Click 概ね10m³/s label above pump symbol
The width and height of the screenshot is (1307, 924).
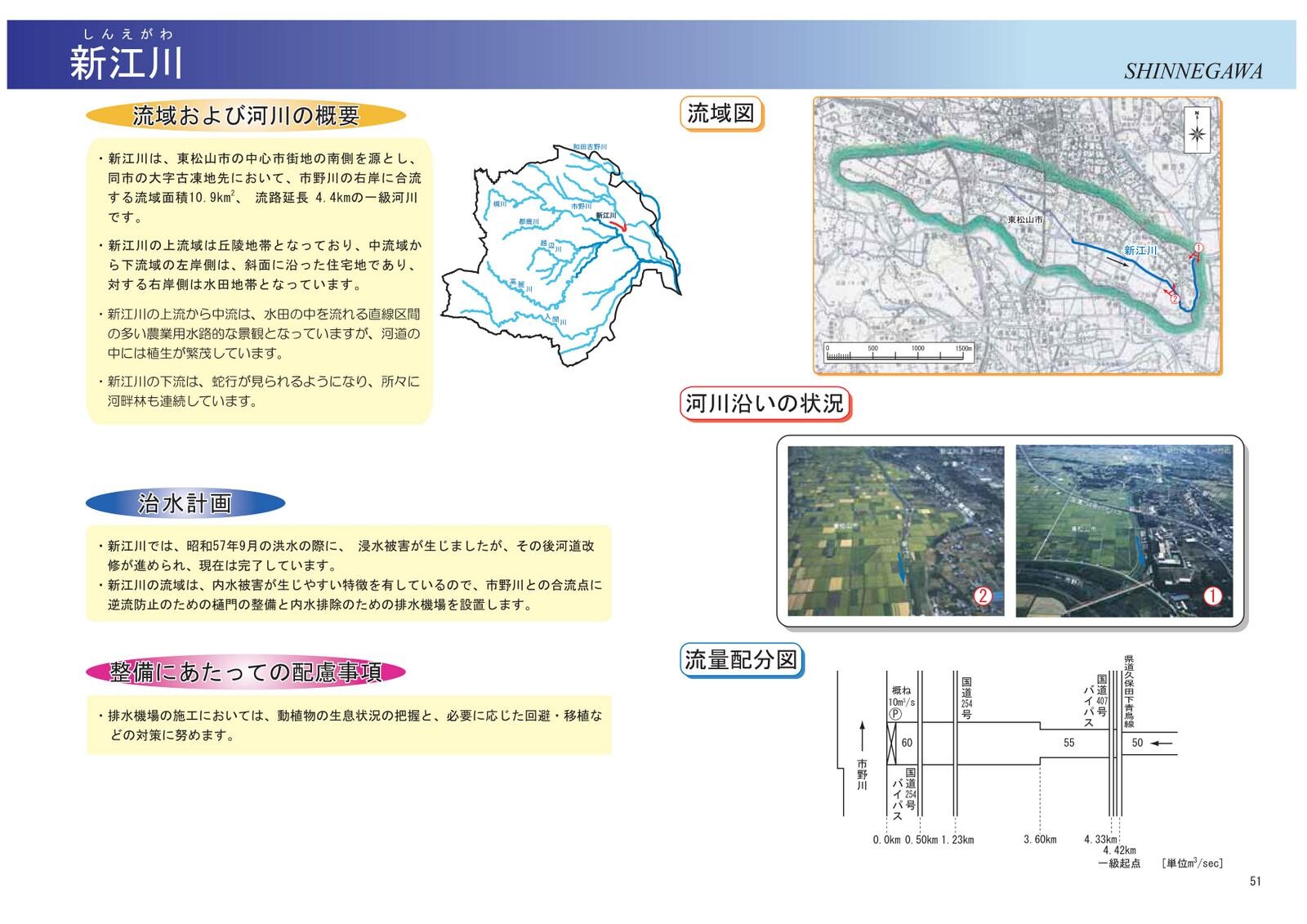pyautogui.click(x=902, y=696)
